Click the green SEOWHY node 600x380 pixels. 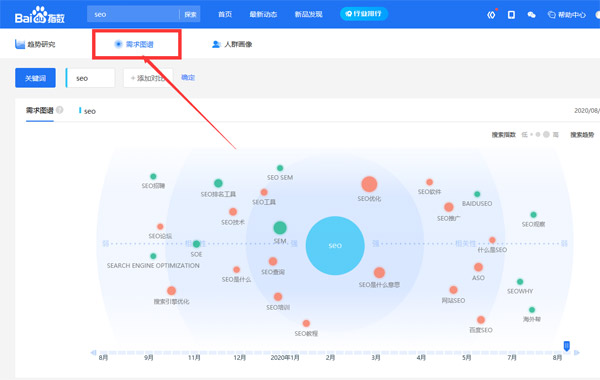(x=520, y=282)
